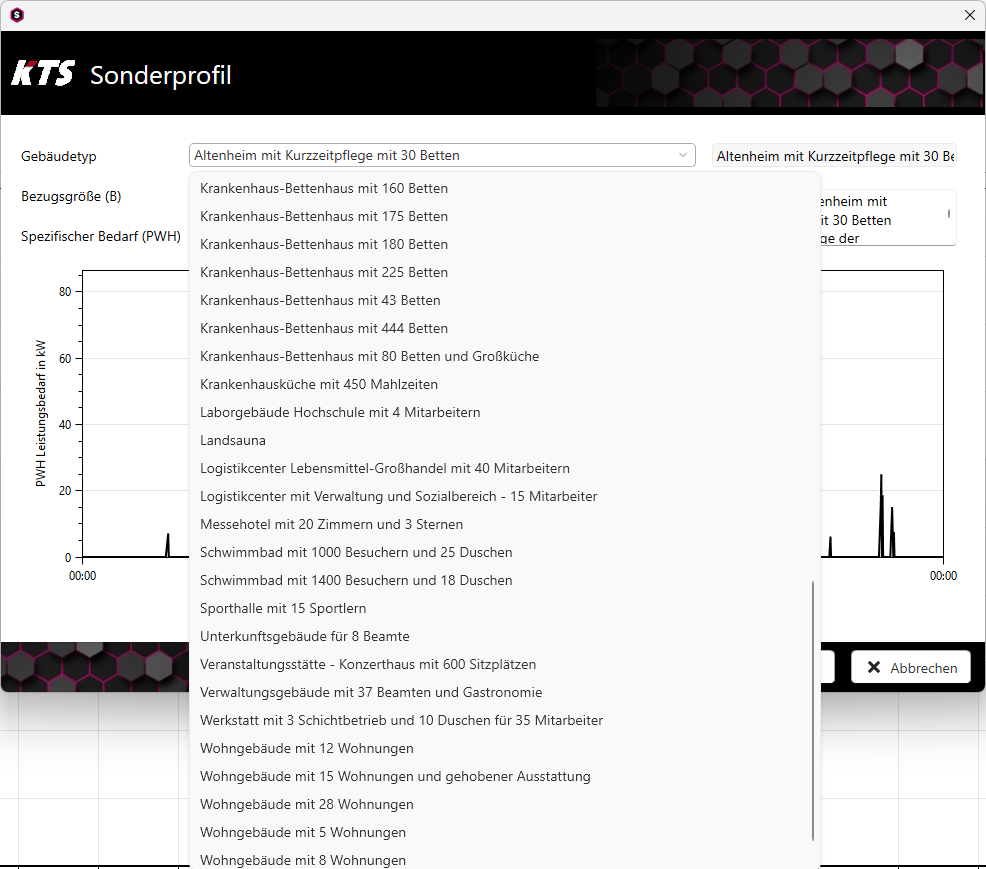Pick Sporthalle mit 15 Sportlern
Image resolution: width=986 pixels, height=869 pixels.
coord(505,608)
